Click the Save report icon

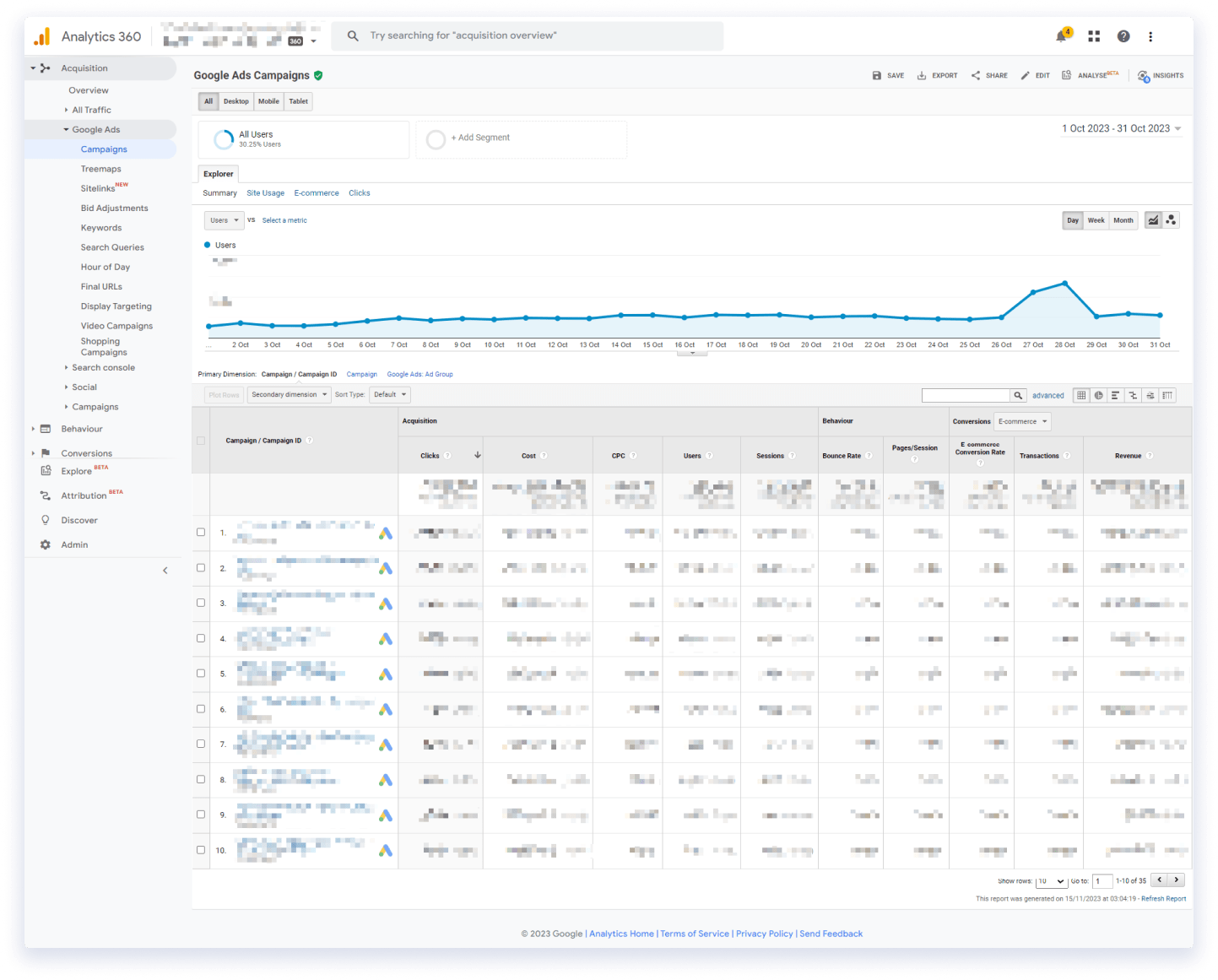coord(877,75)
